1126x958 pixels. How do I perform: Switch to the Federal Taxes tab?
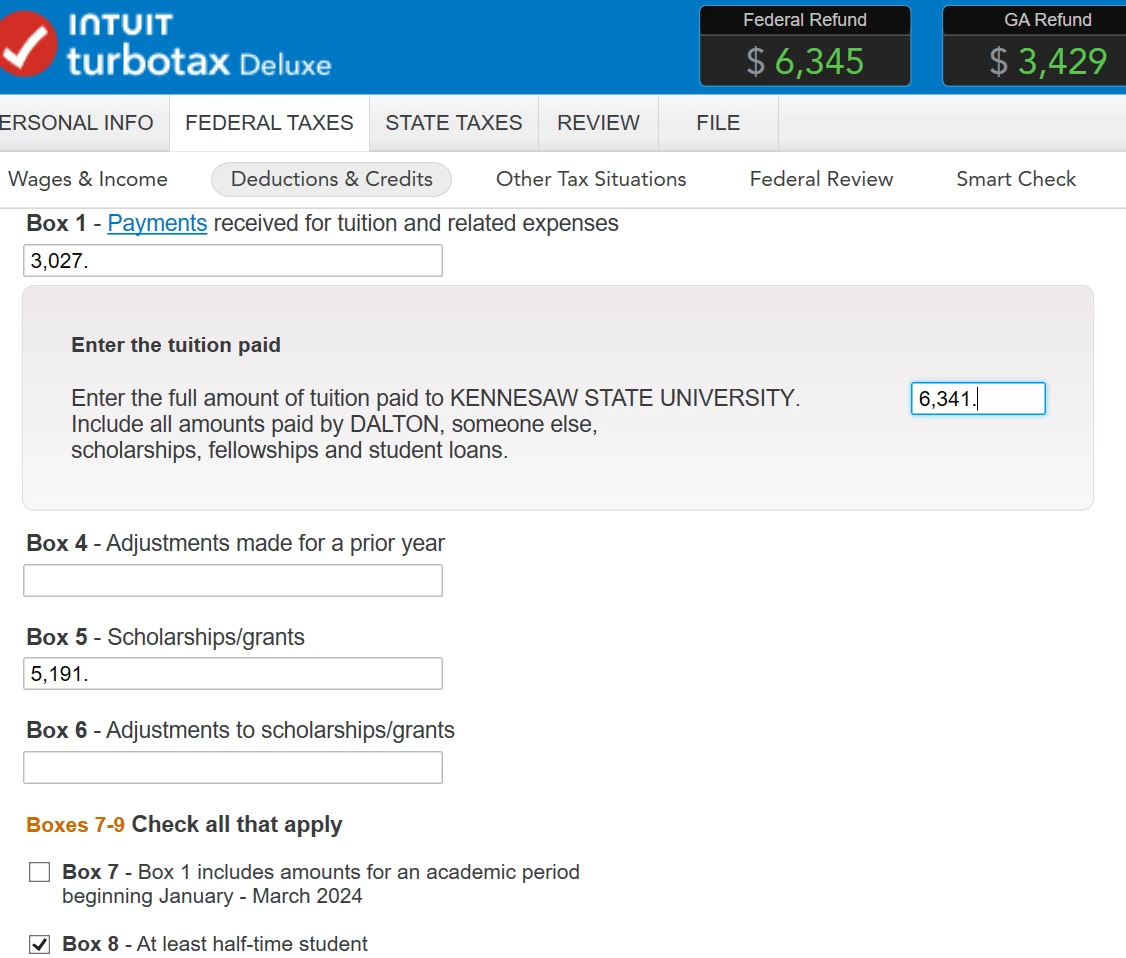269,123
